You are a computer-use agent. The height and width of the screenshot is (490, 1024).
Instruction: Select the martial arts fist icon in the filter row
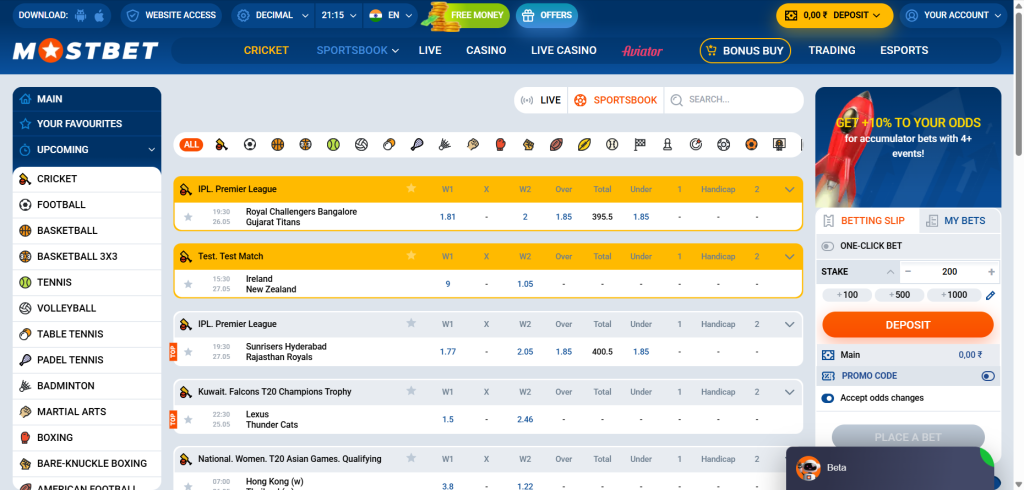pyautogui.click(x=473, y=144)
